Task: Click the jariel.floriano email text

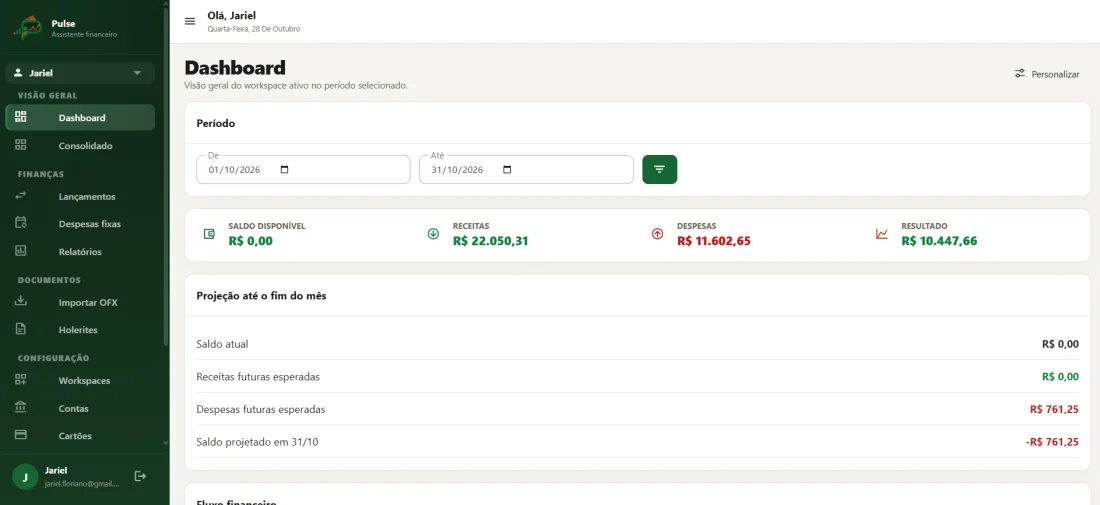Action: point(82,483)
